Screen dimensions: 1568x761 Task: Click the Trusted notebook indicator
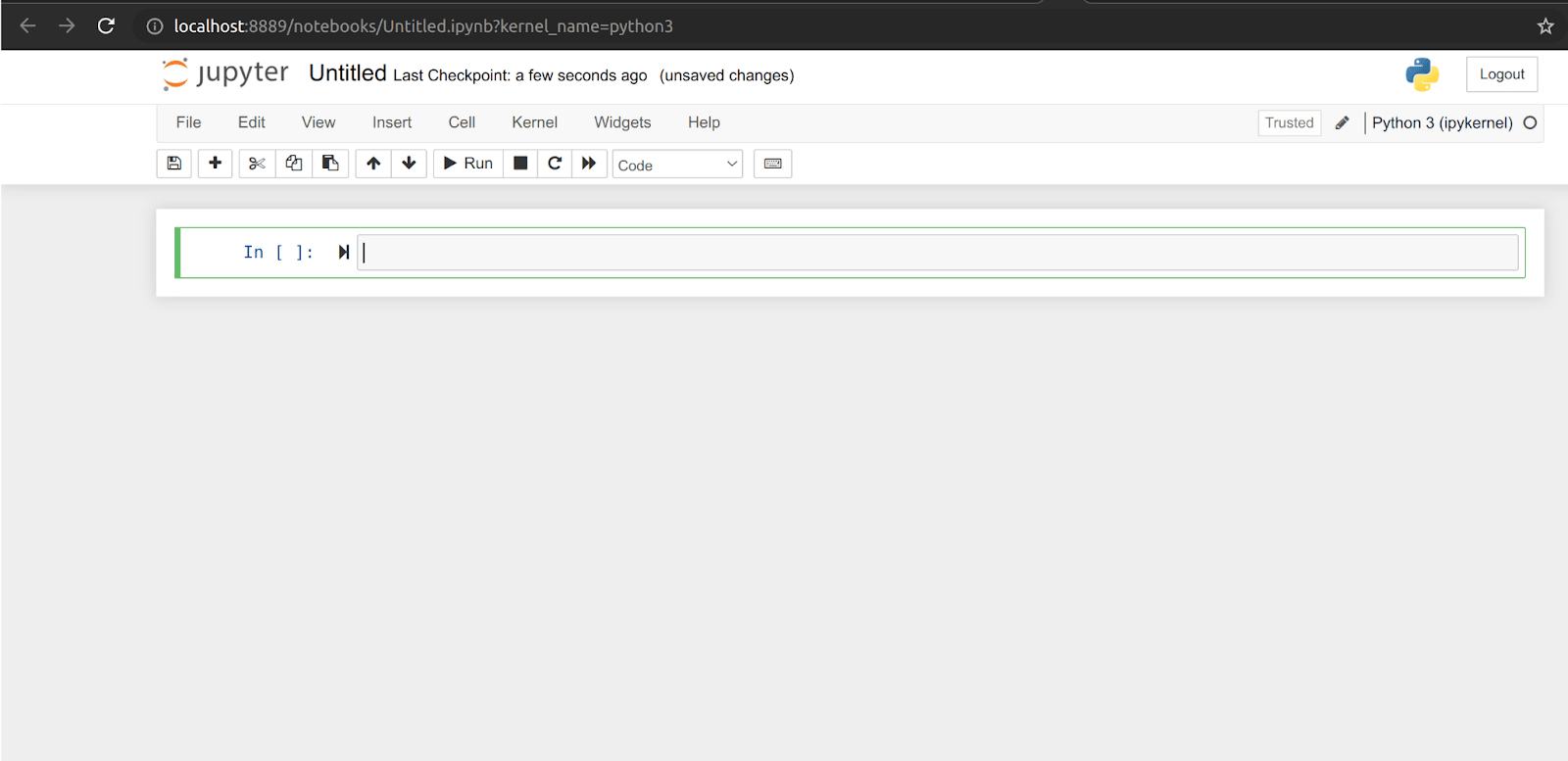pos(1290,122)
